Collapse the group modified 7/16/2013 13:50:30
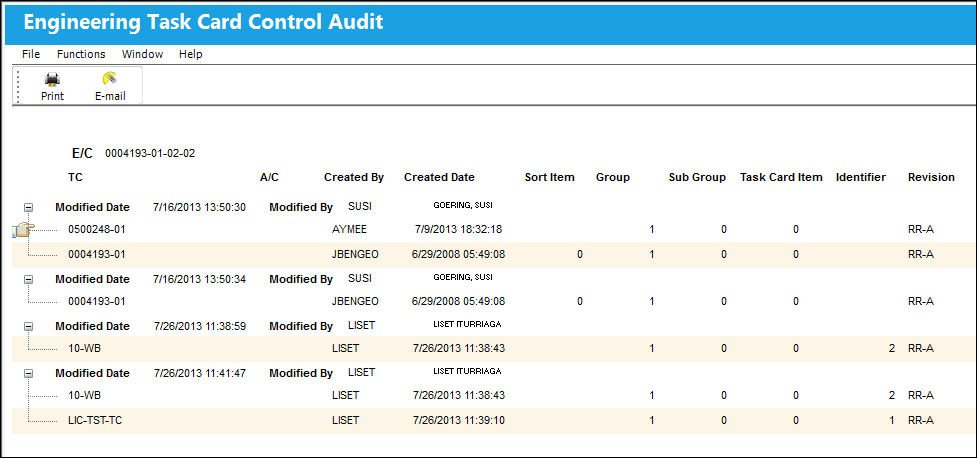Viewport: 977px width, 458px height. (x=28, y=208)
